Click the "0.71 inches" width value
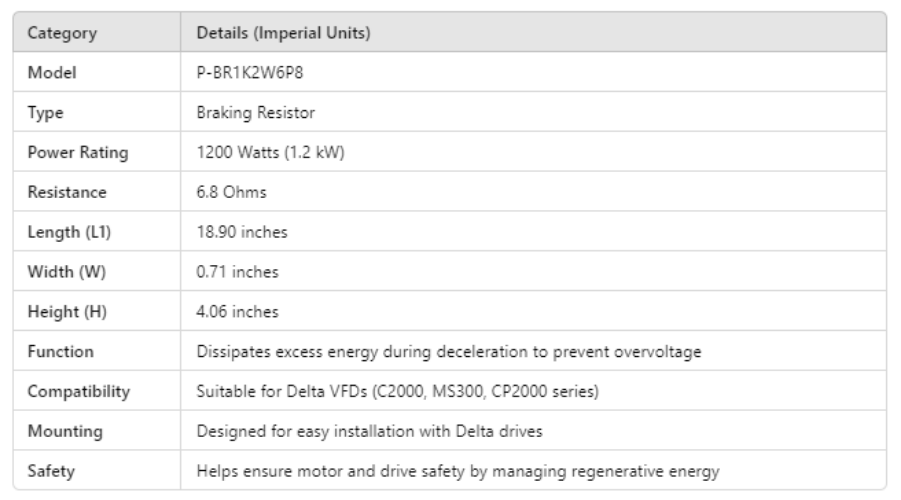901x500 pixels. [x=238, y=272]
